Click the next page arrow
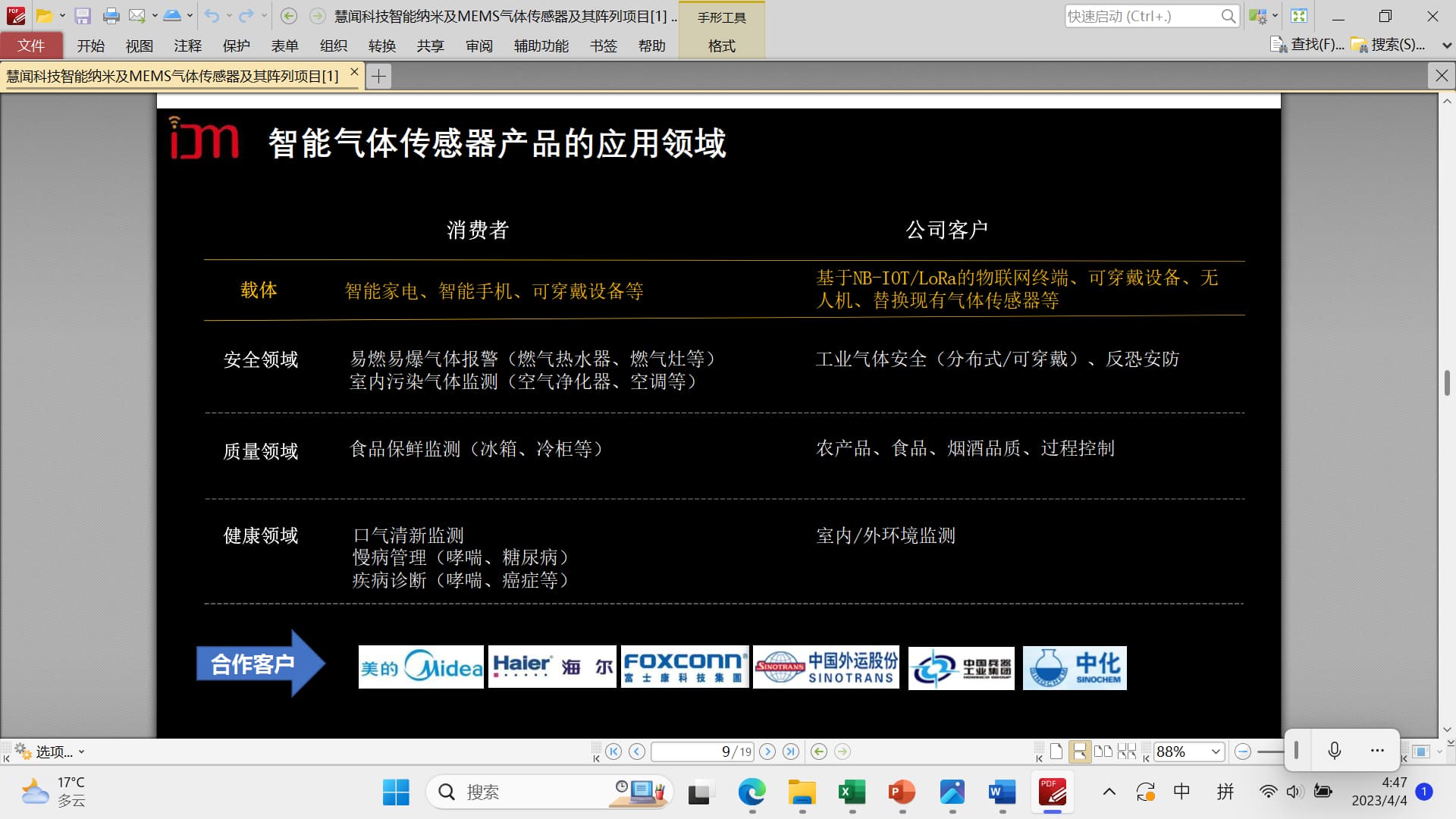This screenshot has width=1456, height=819. tap(767, 752)
